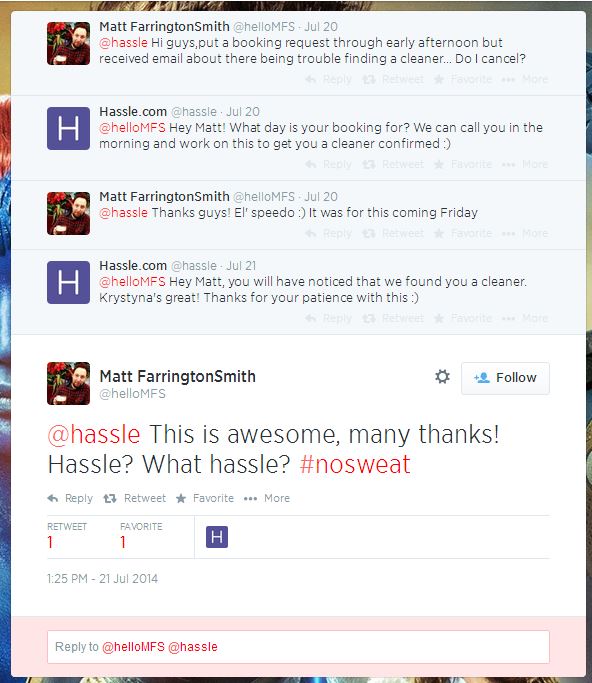Show the retweet count list
592x683 pixels.
pos(67,535)
